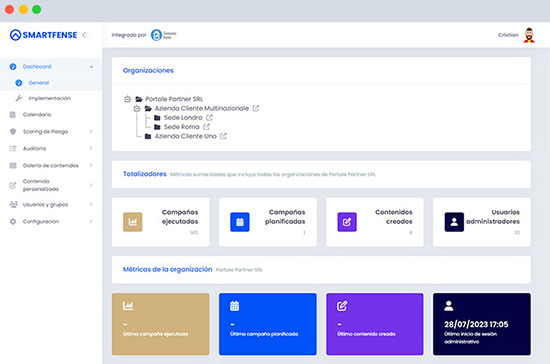Click Contenidos creados edit icon
550x364 pixels.
347,222
